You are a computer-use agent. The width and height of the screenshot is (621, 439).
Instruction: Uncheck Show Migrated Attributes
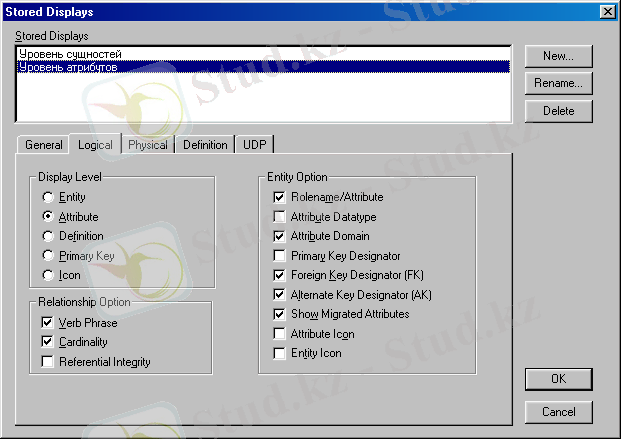tap(279, 314)
